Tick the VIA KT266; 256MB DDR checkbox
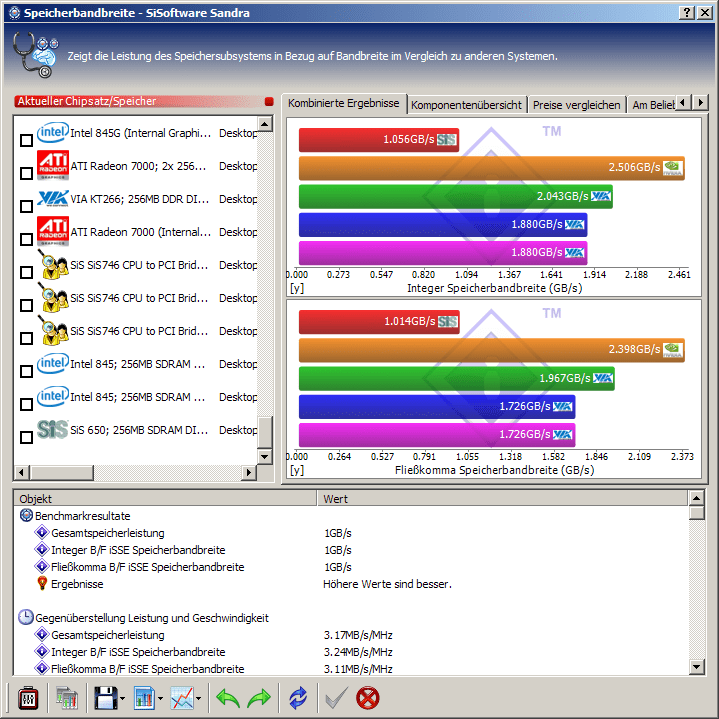This screenshot has height=719, width=719. (x=27, y=206)
